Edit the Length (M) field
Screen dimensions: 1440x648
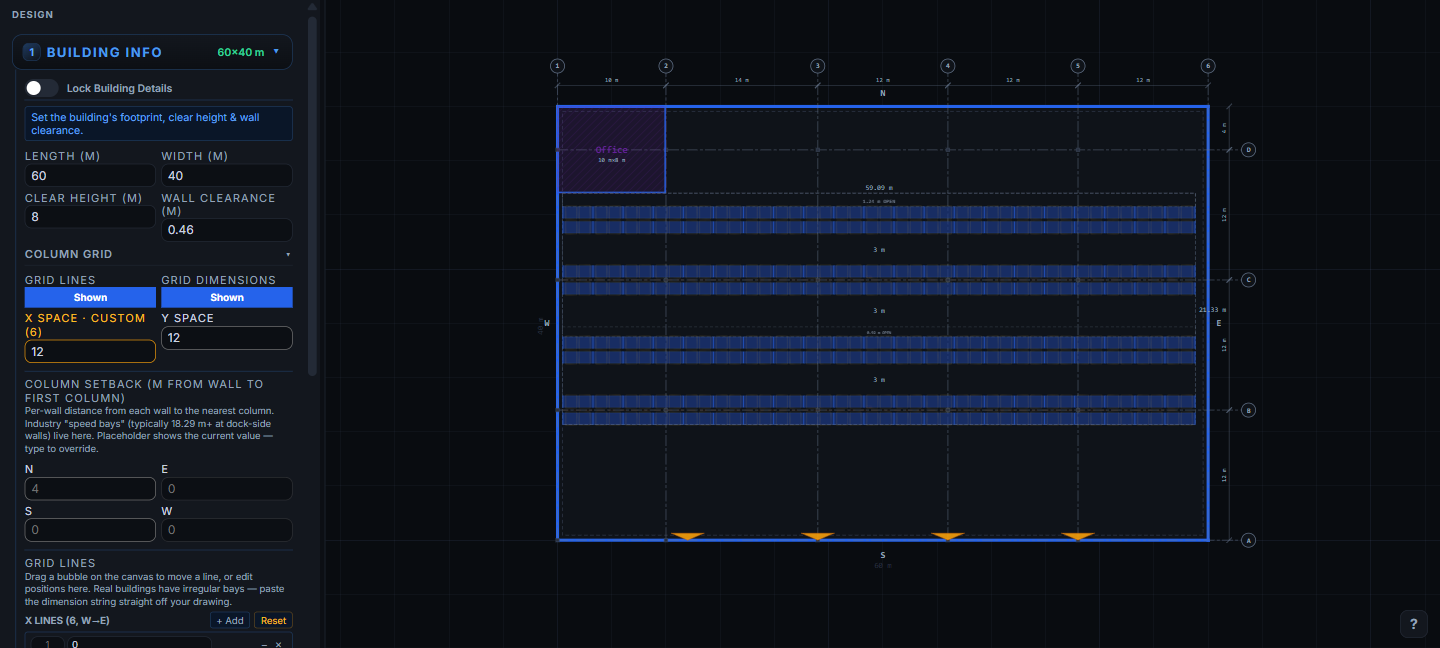point(90,176)
